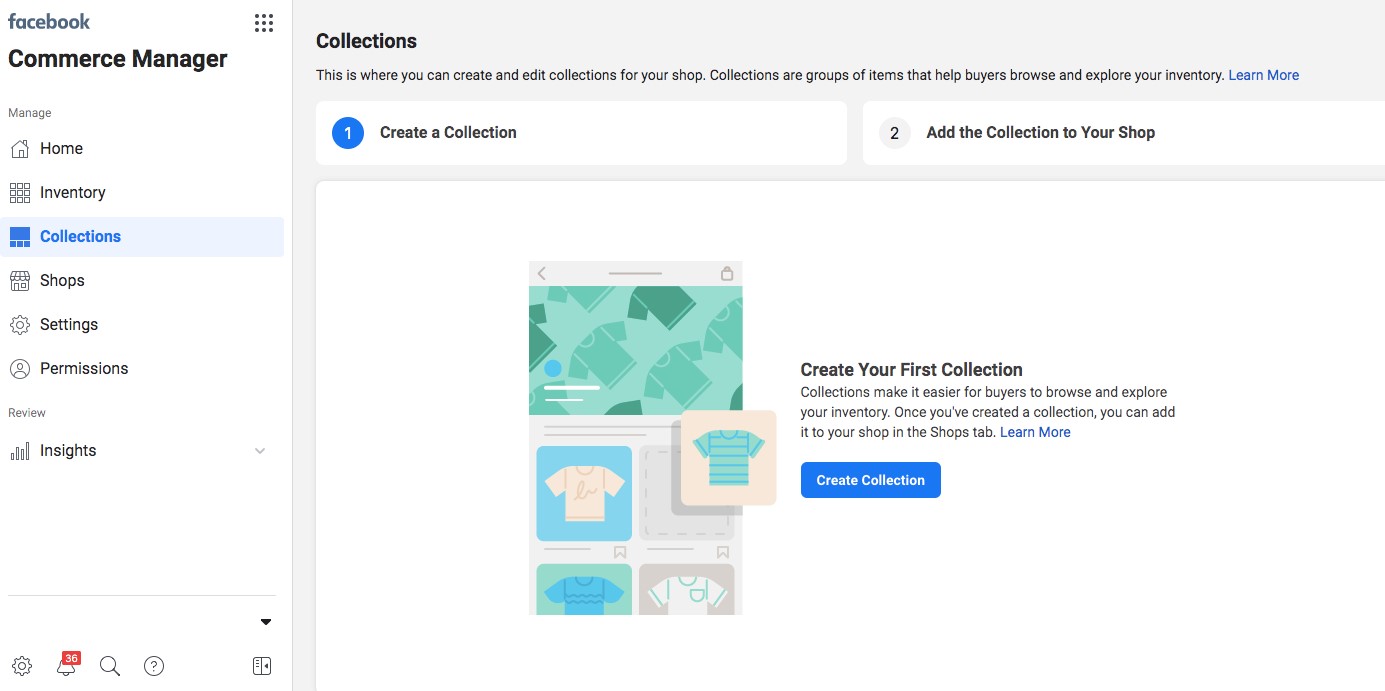This screenshot has width=1385, height=691.
Task: Open the help question mark icon
Action: click(x=154, y=666)
